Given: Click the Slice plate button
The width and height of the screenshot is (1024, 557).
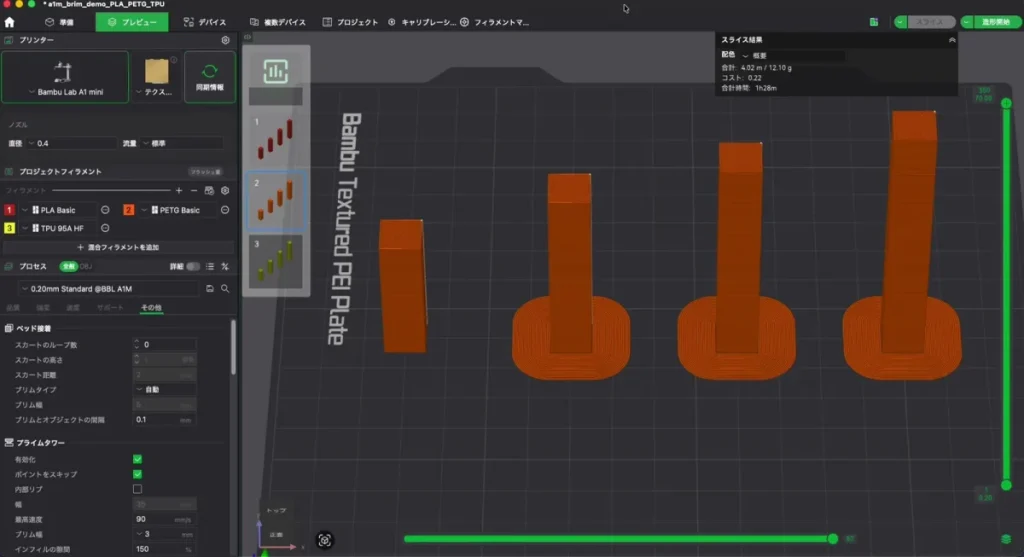Looking at the screenshot, I should 931,22.
